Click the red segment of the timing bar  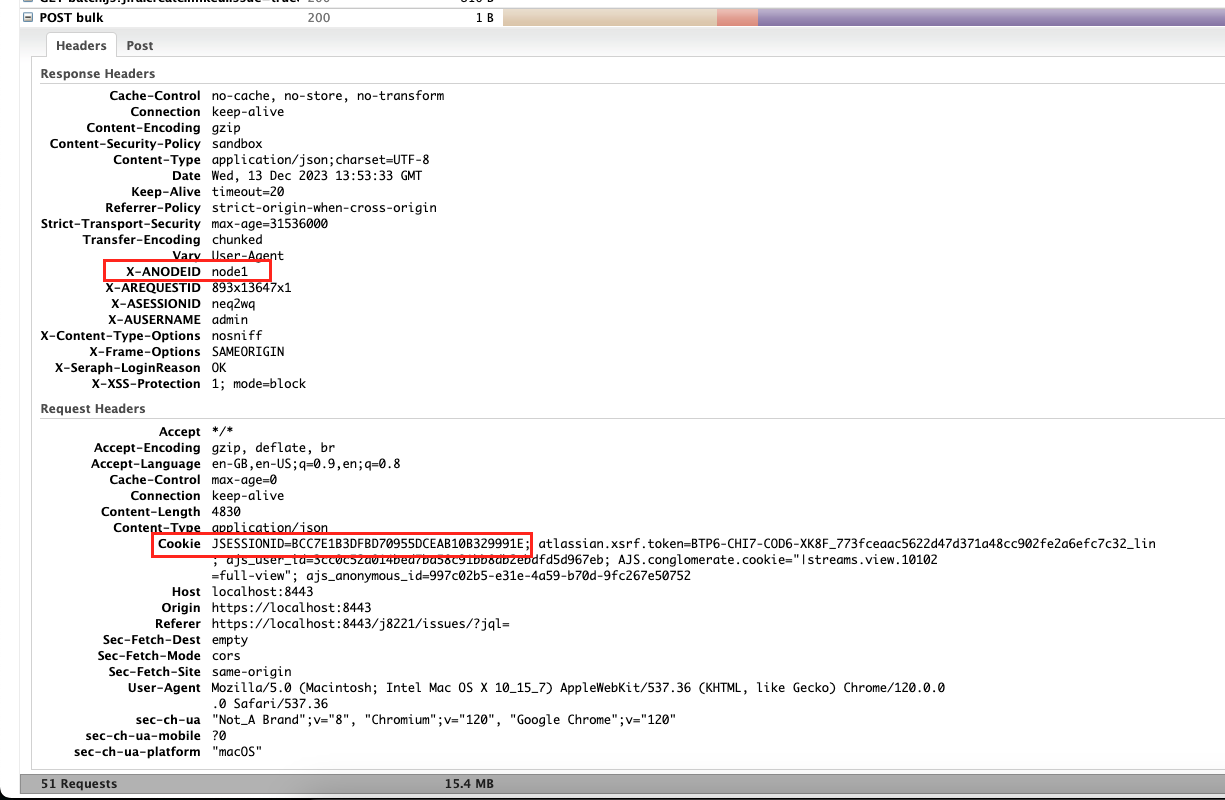(x=737, y=18)
